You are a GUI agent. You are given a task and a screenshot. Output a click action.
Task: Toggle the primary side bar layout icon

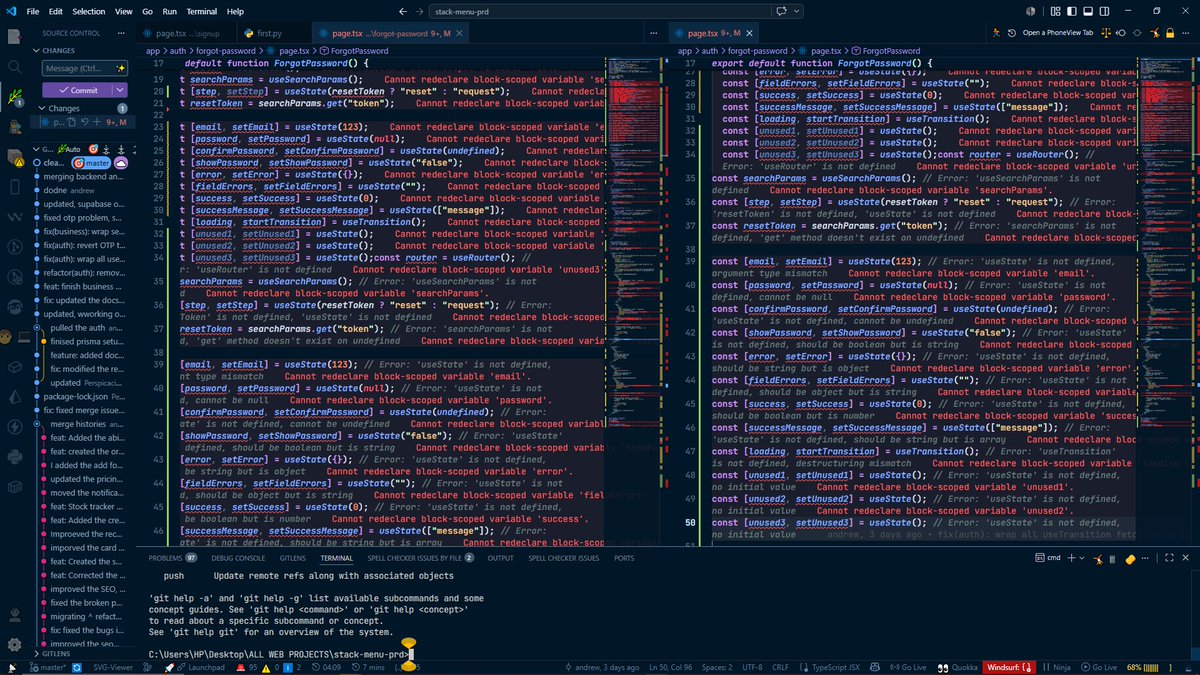pyautogui.click(x=1072, y=11)
